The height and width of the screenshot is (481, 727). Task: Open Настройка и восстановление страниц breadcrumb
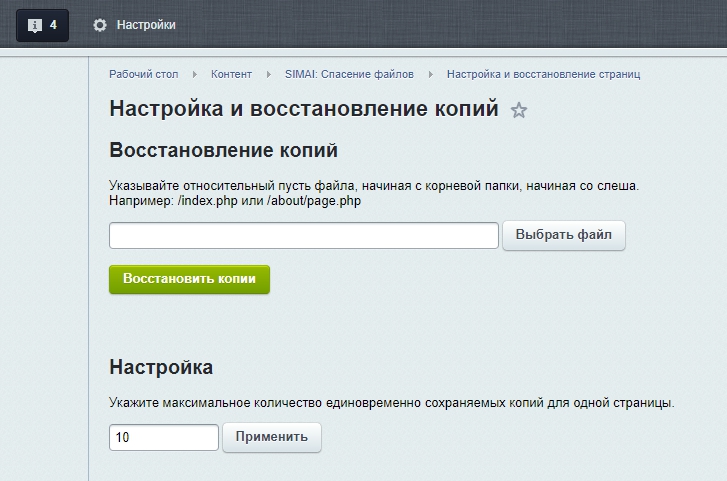543,74
